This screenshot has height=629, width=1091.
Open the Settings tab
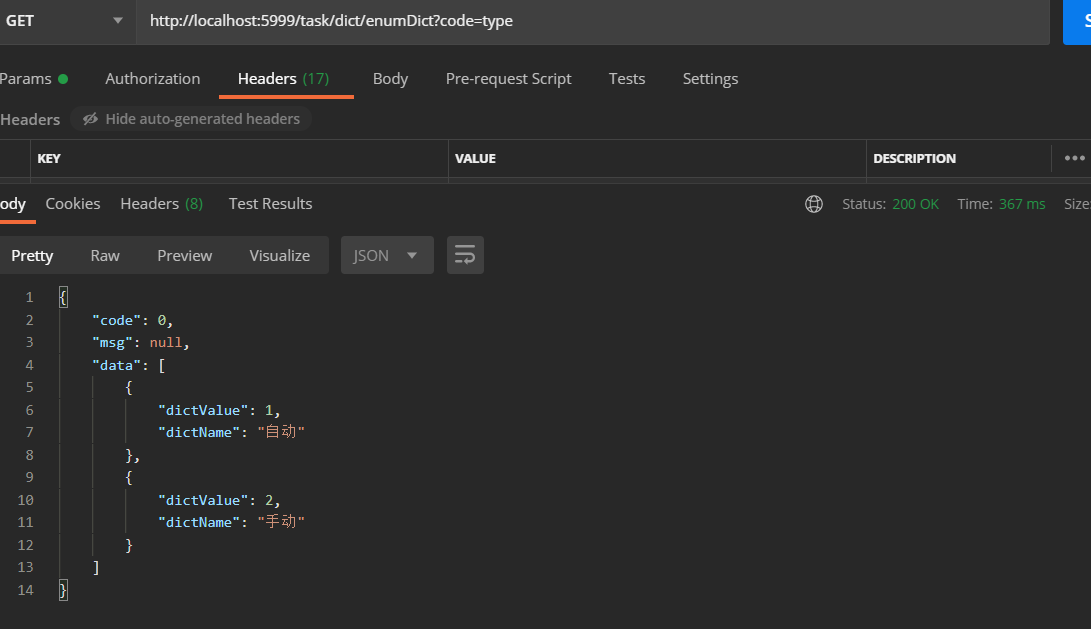click(710, 79)
